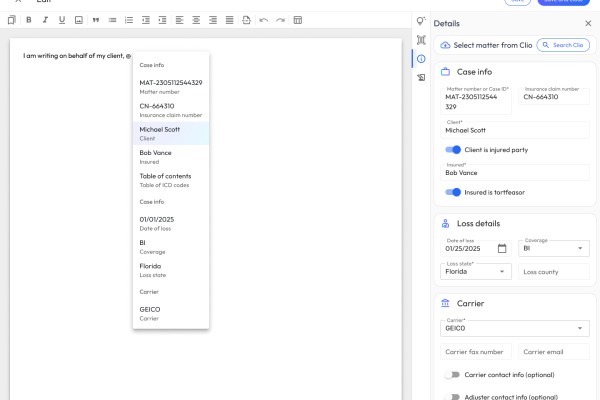Expand the Loss state dropdown
Image resolution: width=600 pixels, height=400 pixels.
pyautogui.click(x=476, y=271)
